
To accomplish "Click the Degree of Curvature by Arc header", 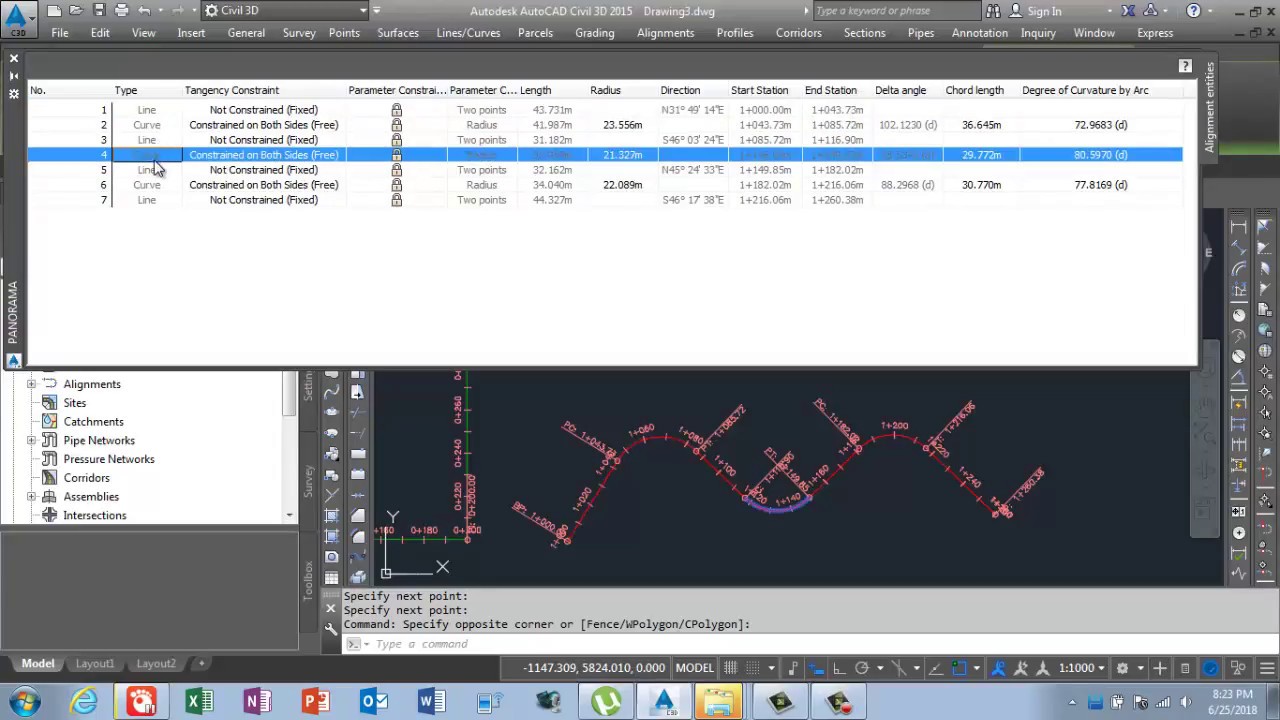I will 1085,90.
